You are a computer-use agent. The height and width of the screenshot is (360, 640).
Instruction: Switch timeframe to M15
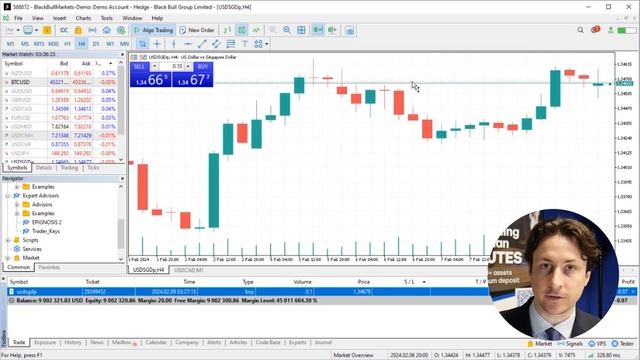[x=39, y=44]
